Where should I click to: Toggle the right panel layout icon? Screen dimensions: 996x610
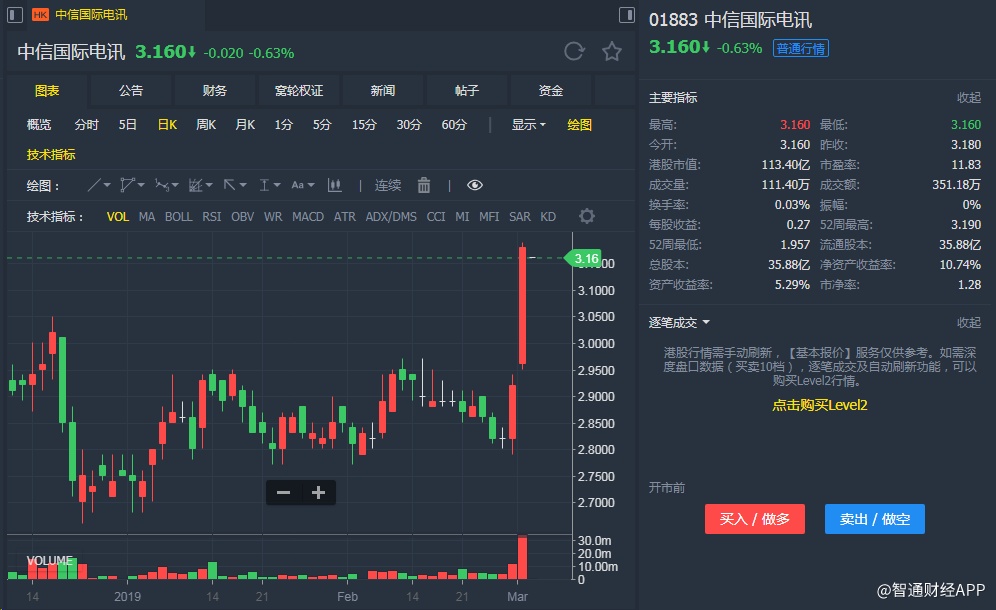click(626, 15)
